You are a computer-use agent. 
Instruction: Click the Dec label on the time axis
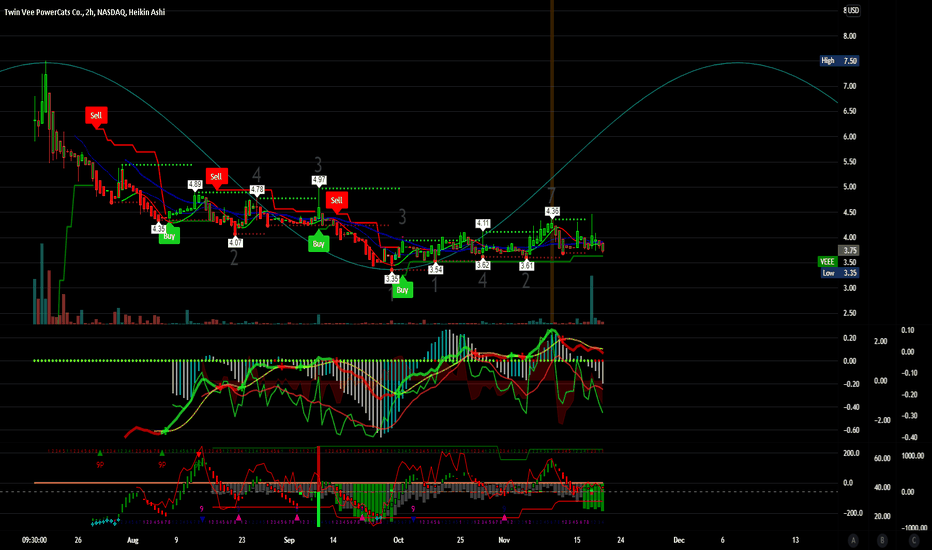click(x=679, y=540)
